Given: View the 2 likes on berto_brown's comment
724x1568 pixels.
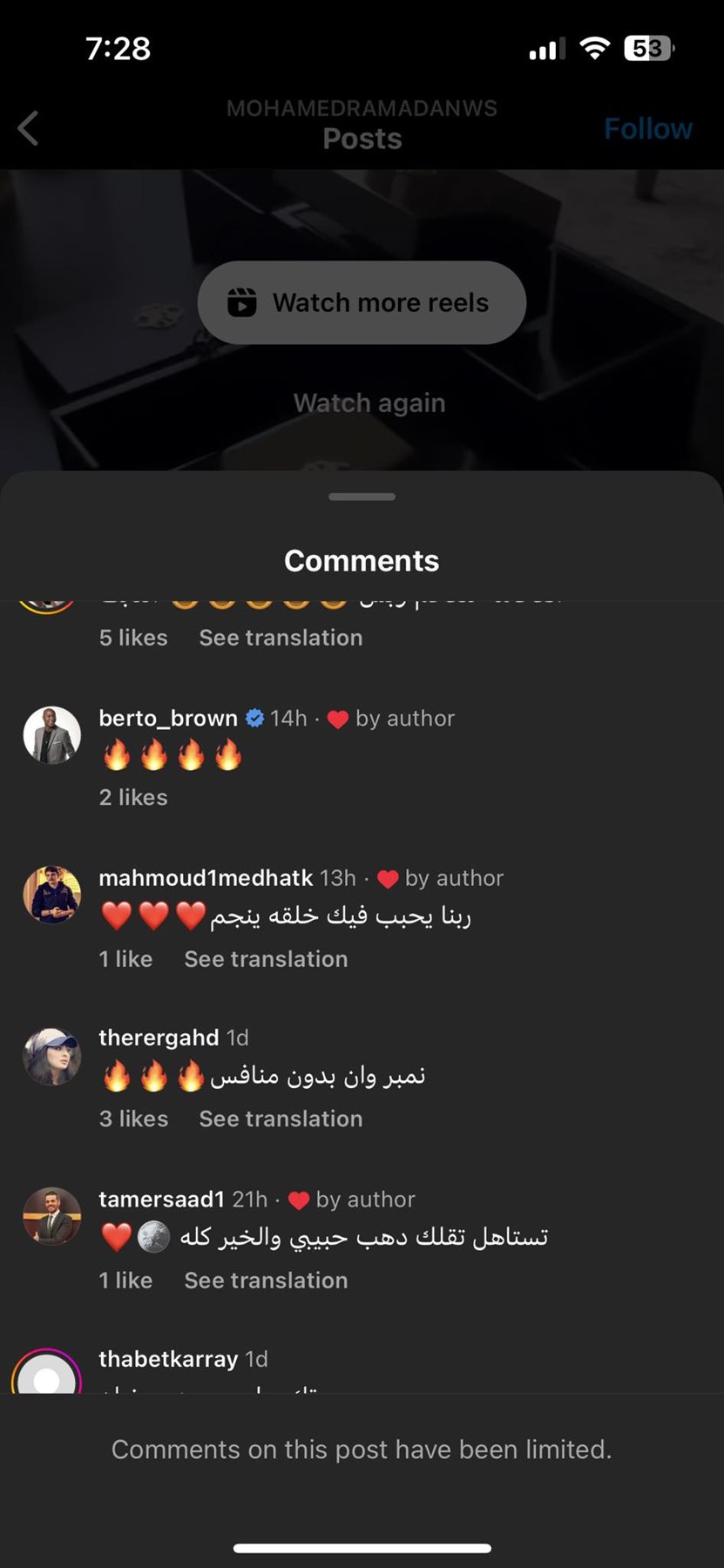Looking at the screenshot, I should 133,797.
